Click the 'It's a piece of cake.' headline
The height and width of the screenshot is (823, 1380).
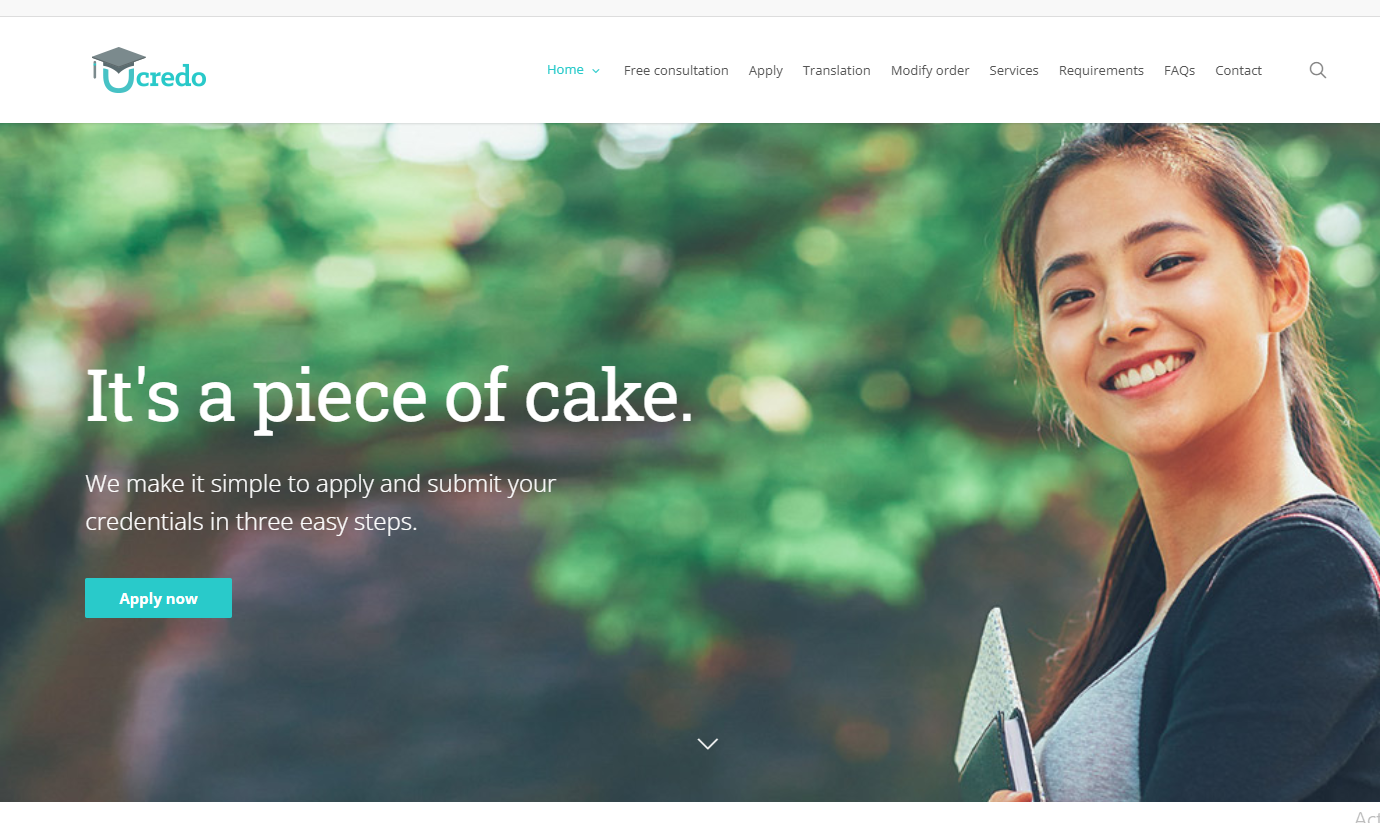pos(390,397)
